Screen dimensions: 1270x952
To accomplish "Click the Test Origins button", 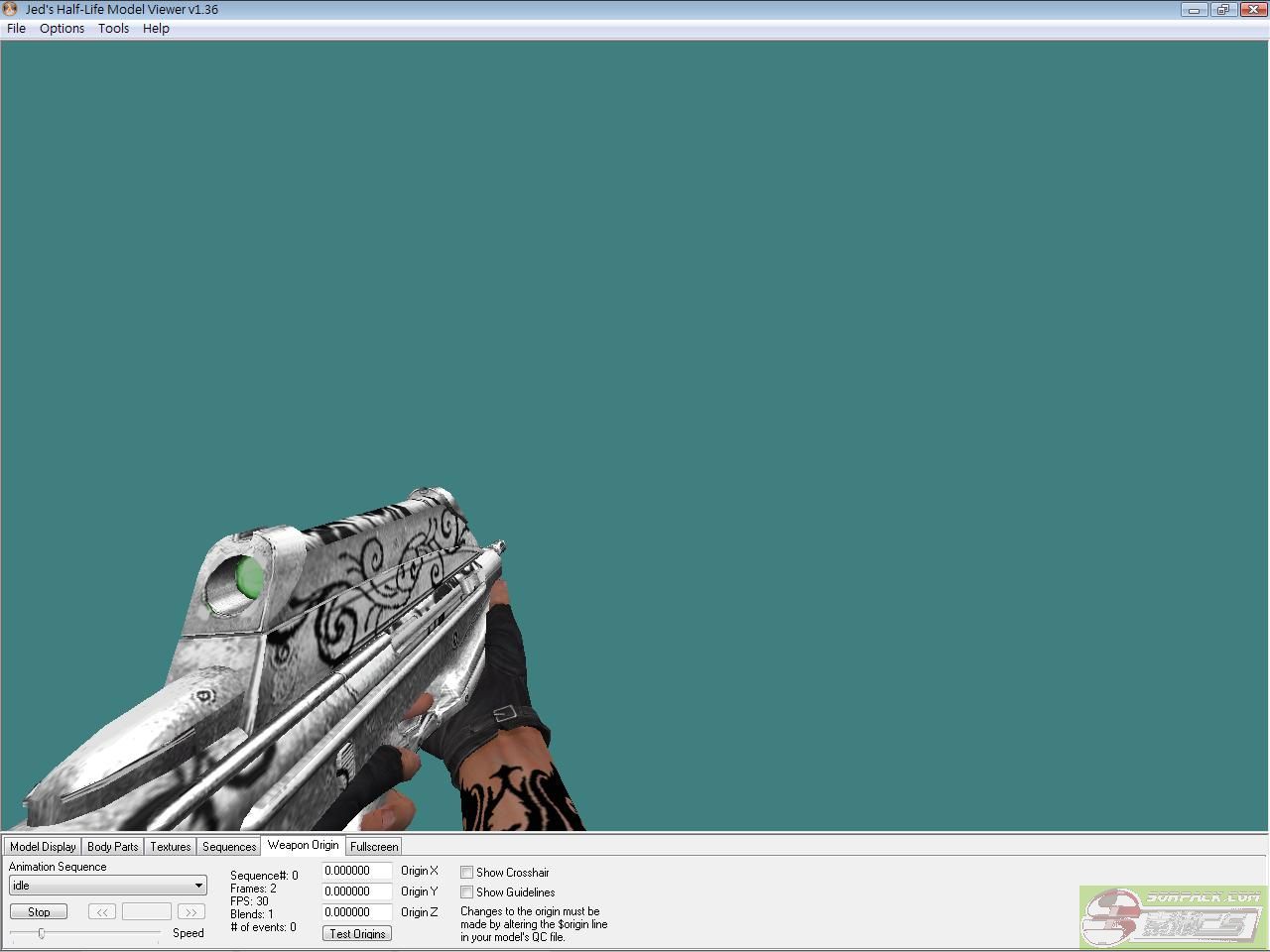I will pyautogui.click(x=357, y=934).
